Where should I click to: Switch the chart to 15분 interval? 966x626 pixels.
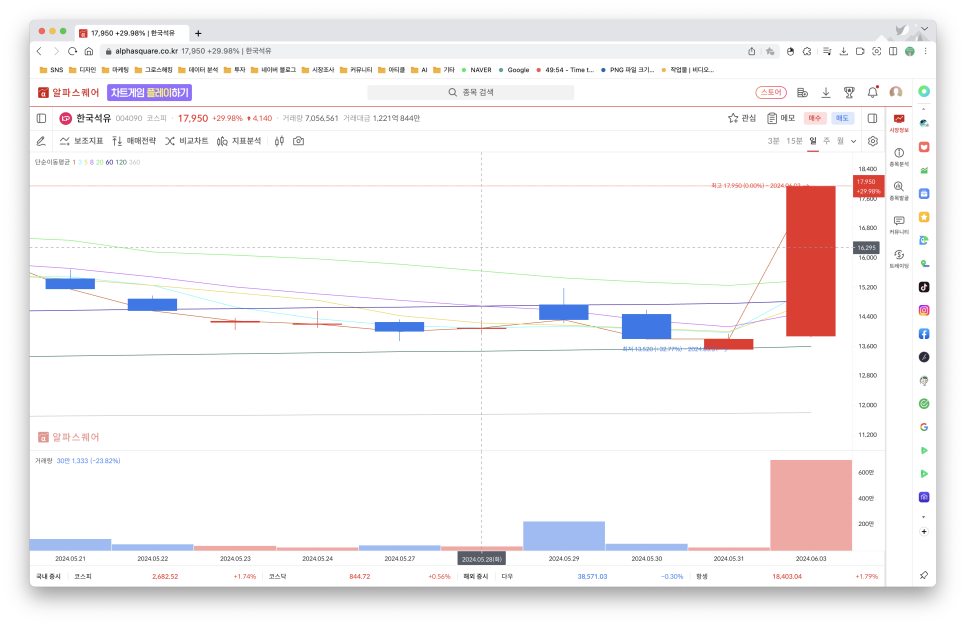click(x=794, y=141)
